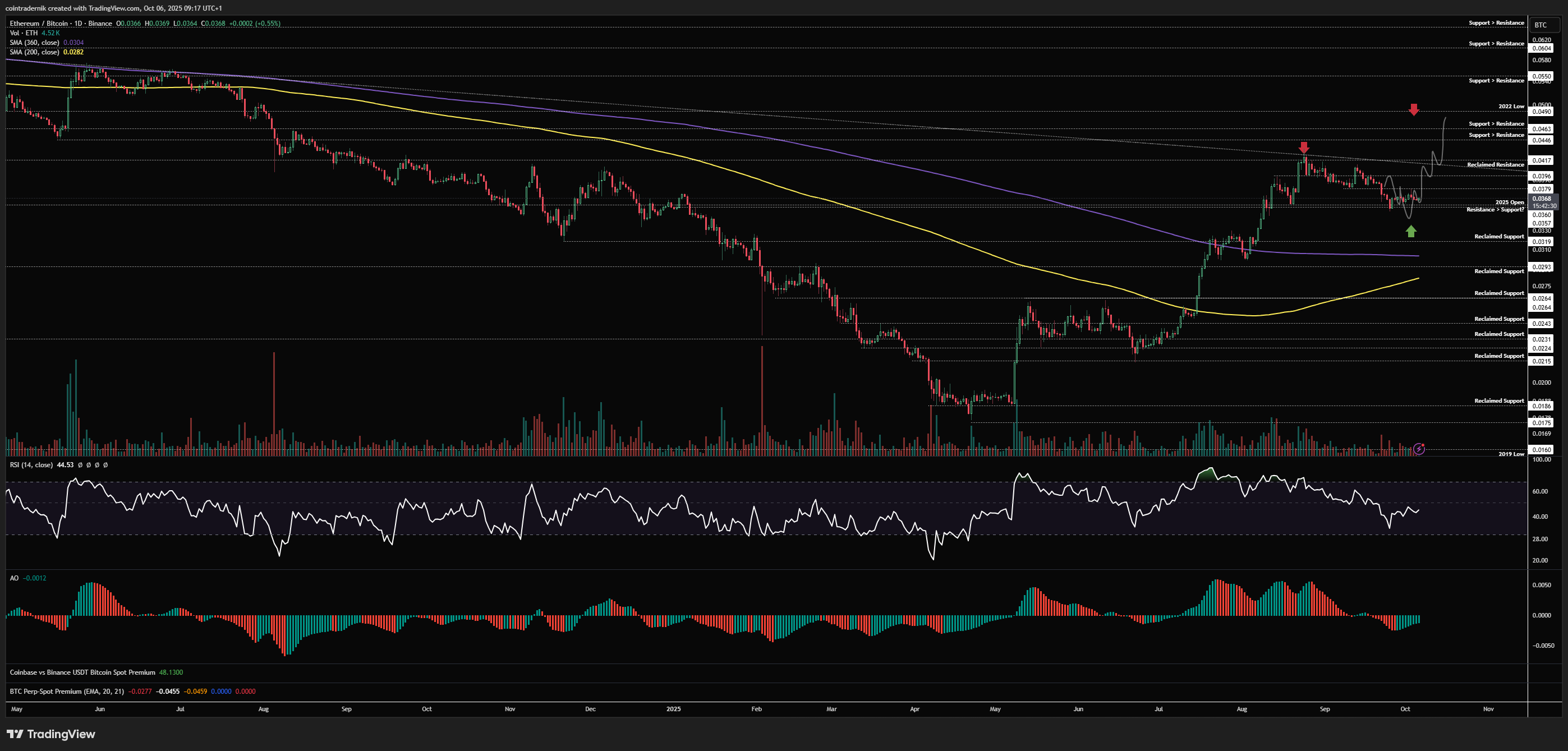Select the Reclaimed Resistance text label
Image resolution: width=1568 pixels, height=751 pixels.
(x=1495, y=165)
